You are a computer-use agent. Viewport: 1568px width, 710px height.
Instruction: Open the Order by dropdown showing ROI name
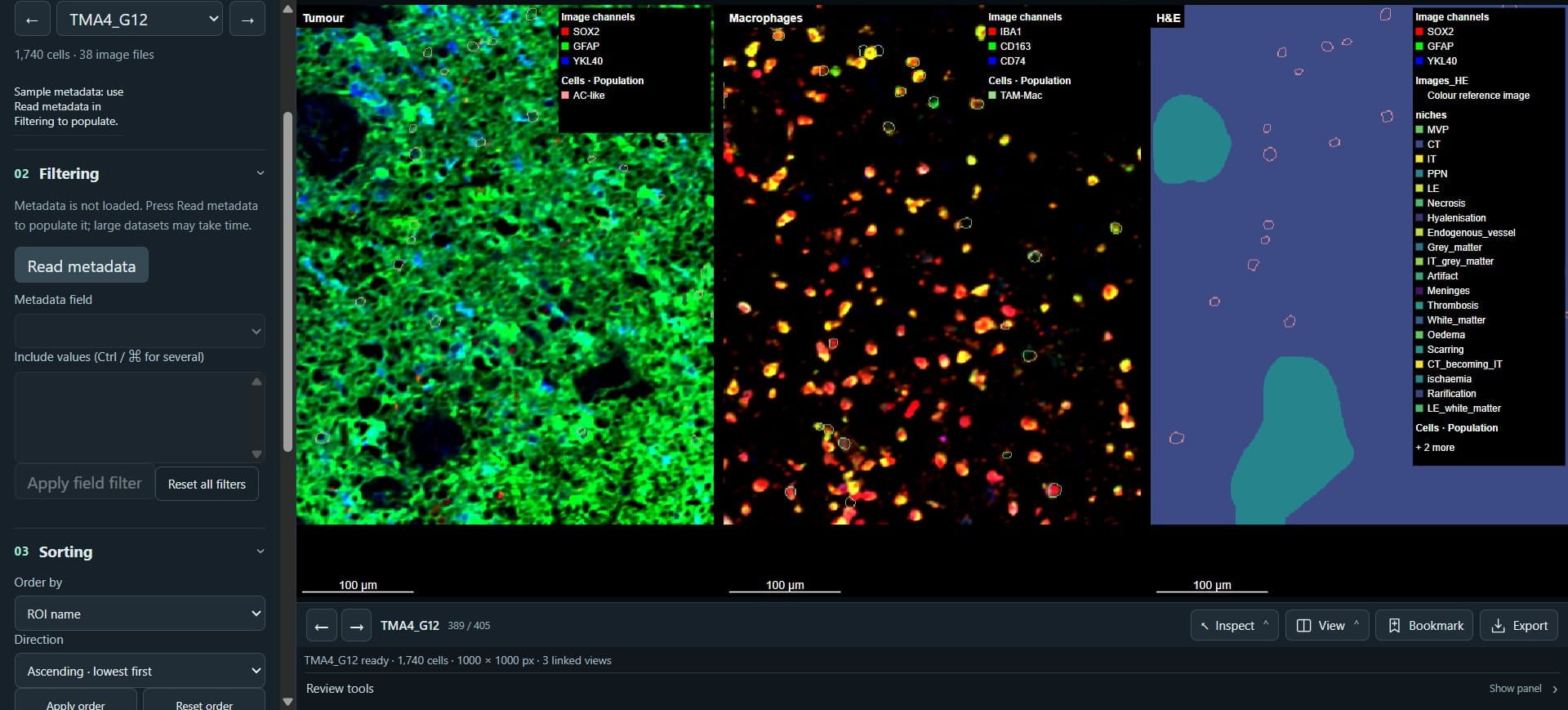(x=140, y=614)
